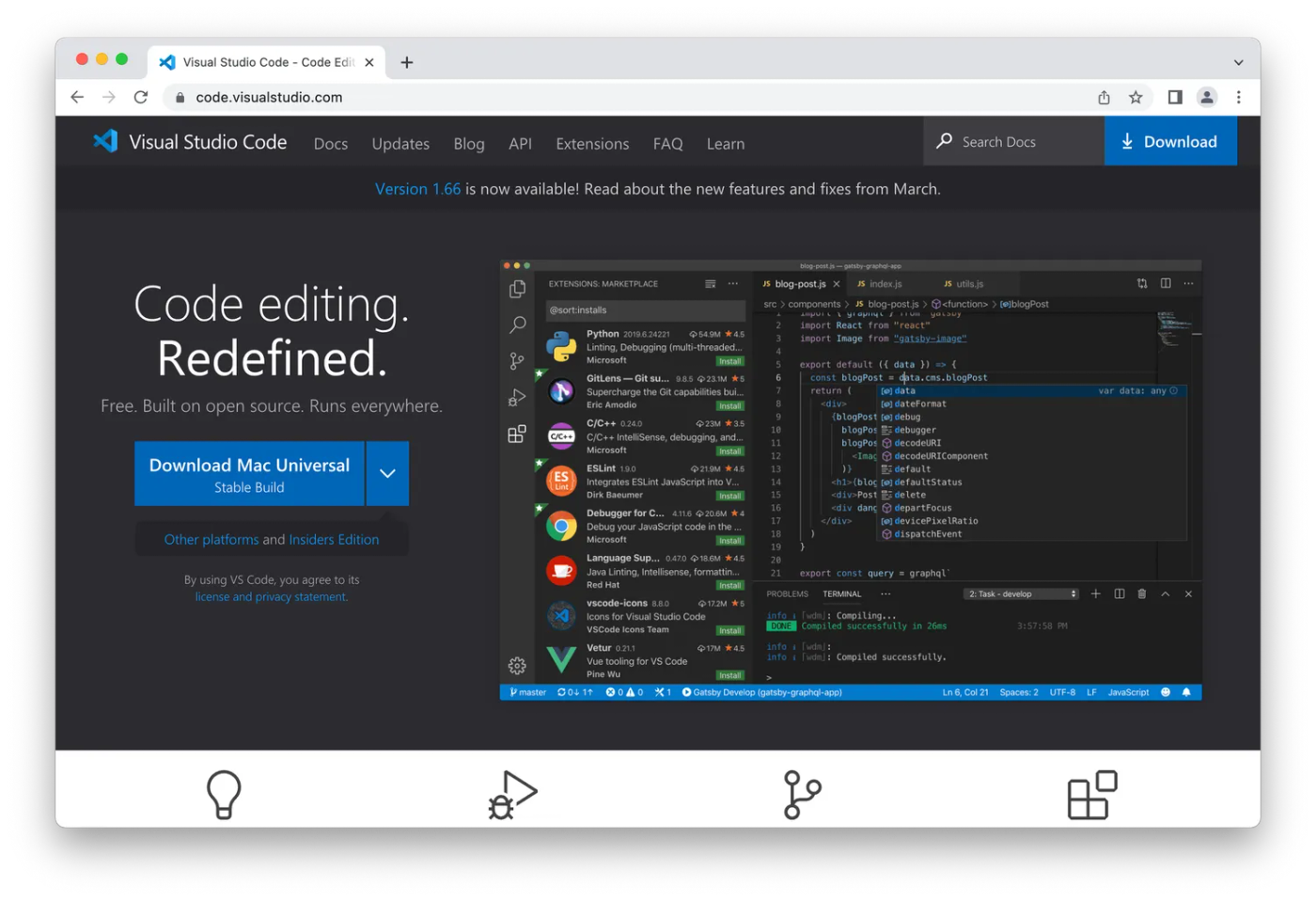
Task: Kill the terminal with the trash icon
Action: click(1141, 593)
